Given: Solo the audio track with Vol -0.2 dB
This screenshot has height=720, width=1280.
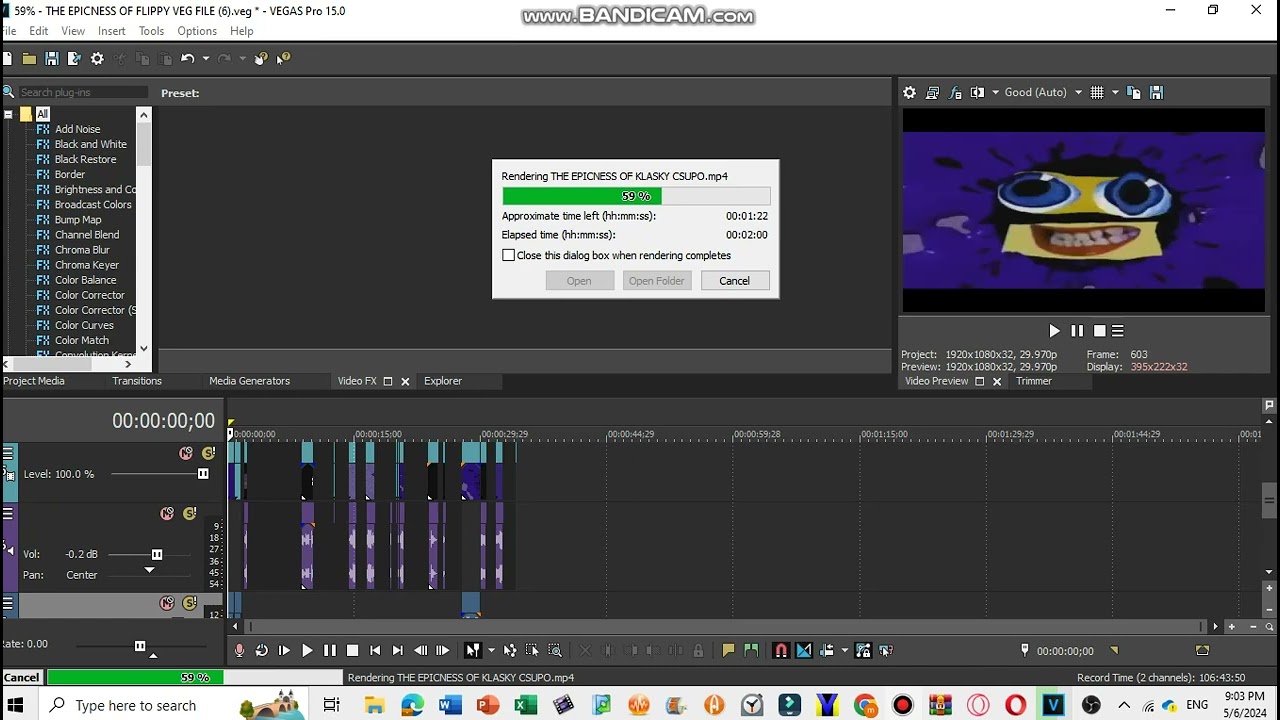Looking at the screenshot, I should 189,514.
